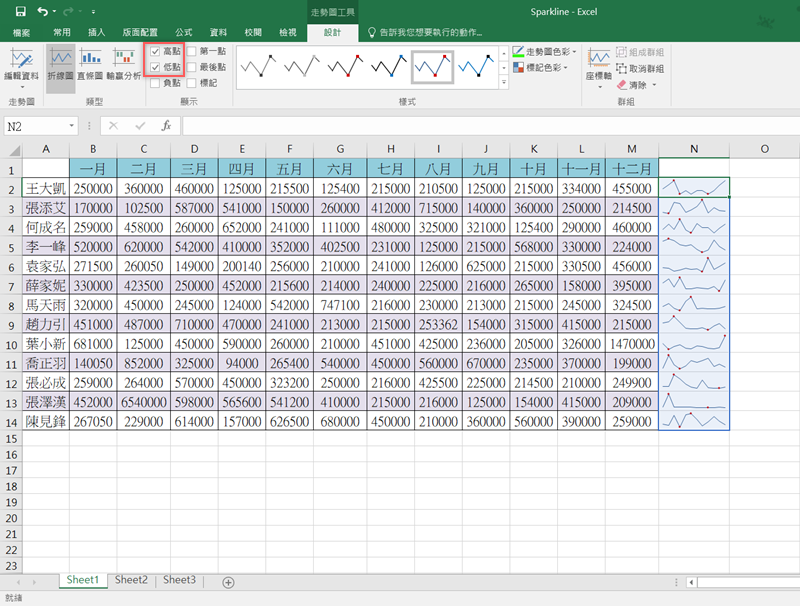Switch to Sheet2 worksheet tab

131,580
